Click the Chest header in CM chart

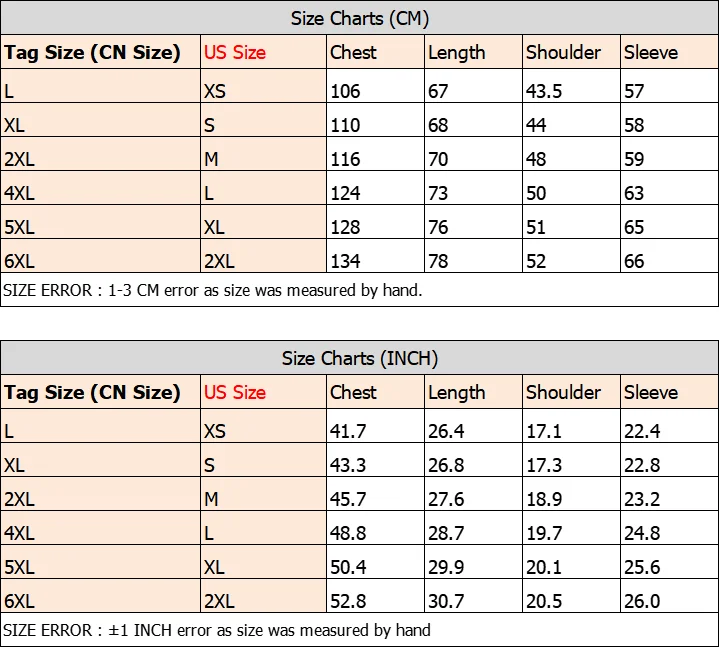click(x=353, y=52)
